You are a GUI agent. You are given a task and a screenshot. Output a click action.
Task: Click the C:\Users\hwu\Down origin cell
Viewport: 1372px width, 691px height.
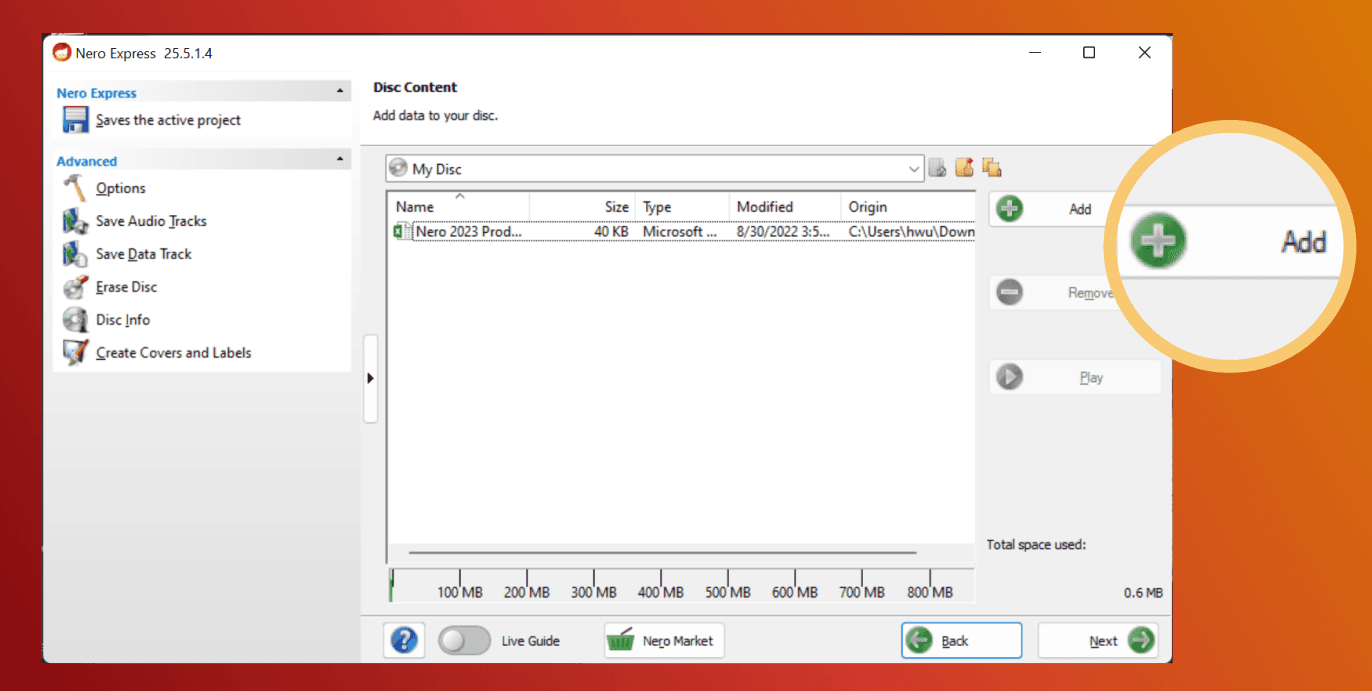click(x=911, y=231)
